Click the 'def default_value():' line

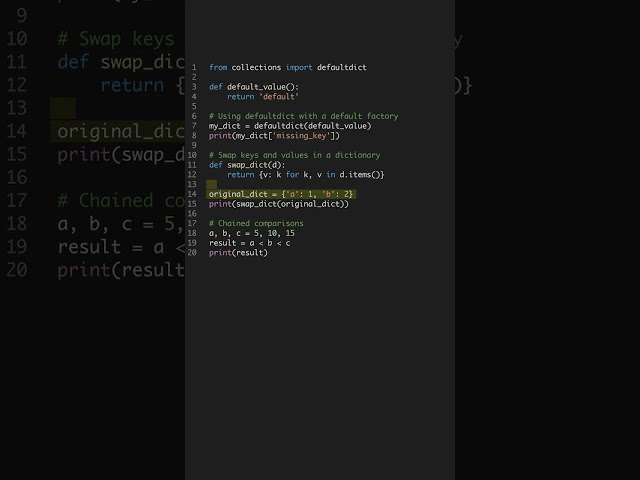[254, 87]
